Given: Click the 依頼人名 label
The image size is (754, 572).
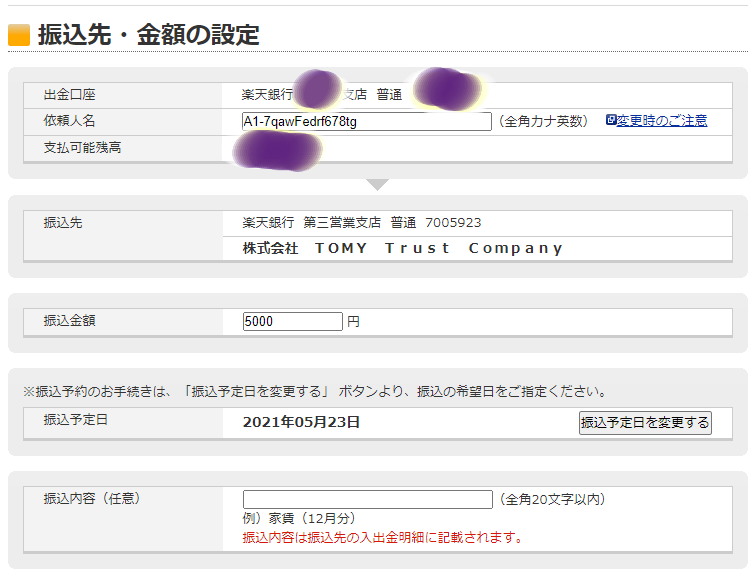Looking at the screenshot, I should click(x=69, y=120).
